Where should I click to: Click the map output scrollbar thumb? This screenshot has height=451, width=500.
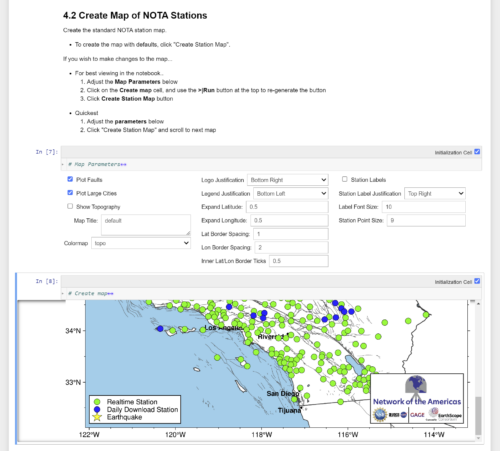pos(478,416)
